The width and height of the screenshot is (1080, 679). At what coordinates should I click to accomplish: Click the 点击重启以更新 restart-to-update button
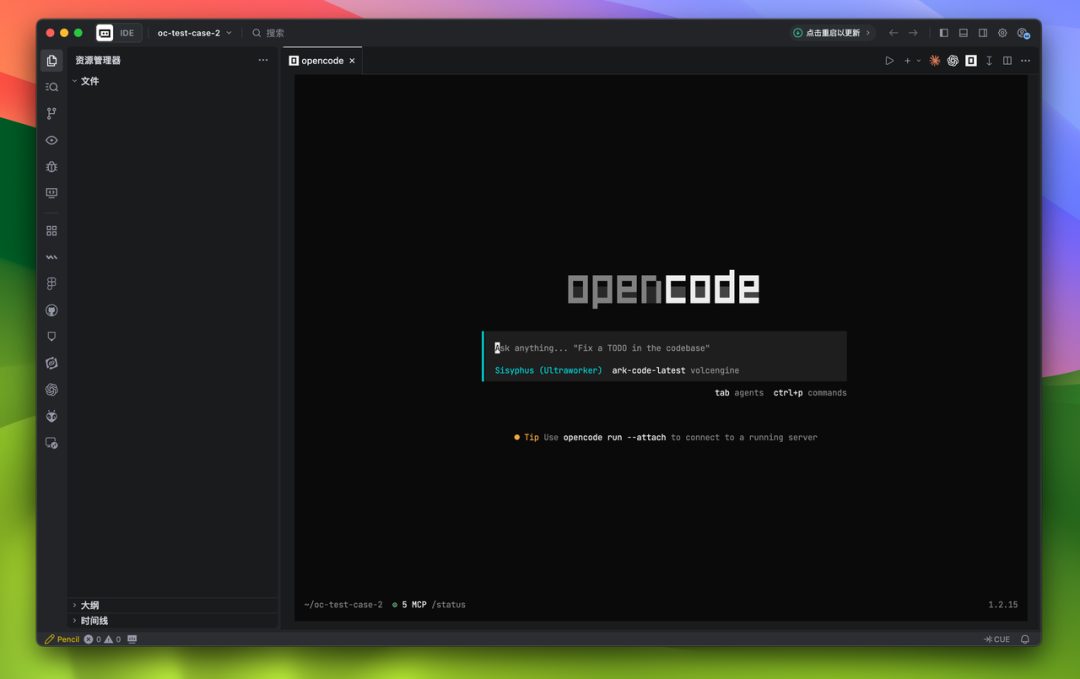coord(832,33)
